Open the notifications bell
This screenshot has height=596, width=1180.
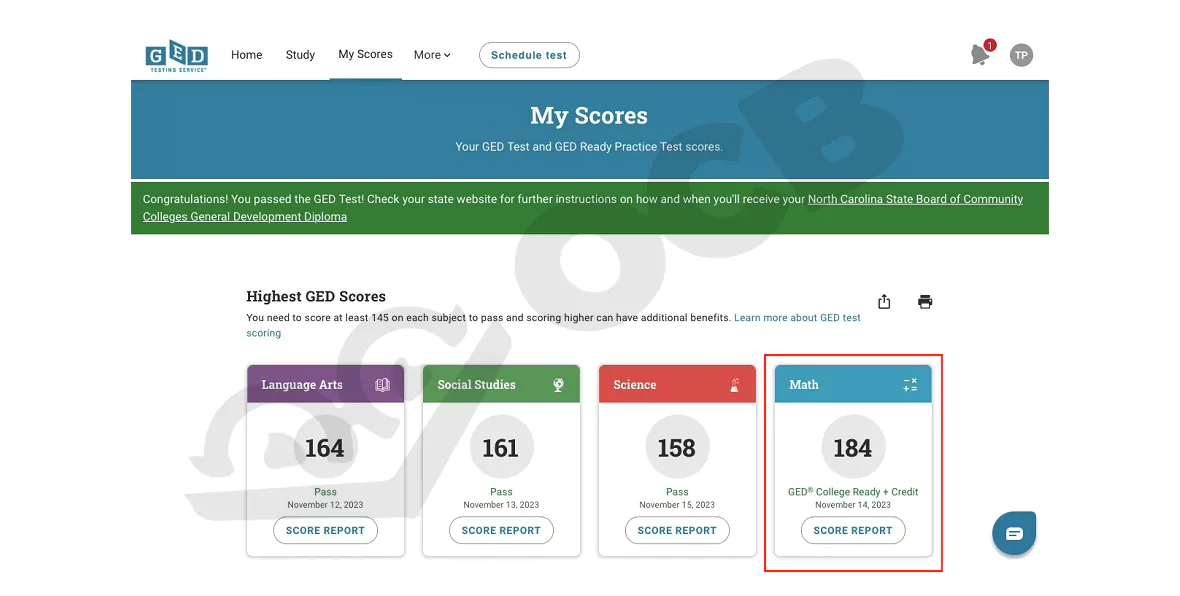[x=980, y=55]
